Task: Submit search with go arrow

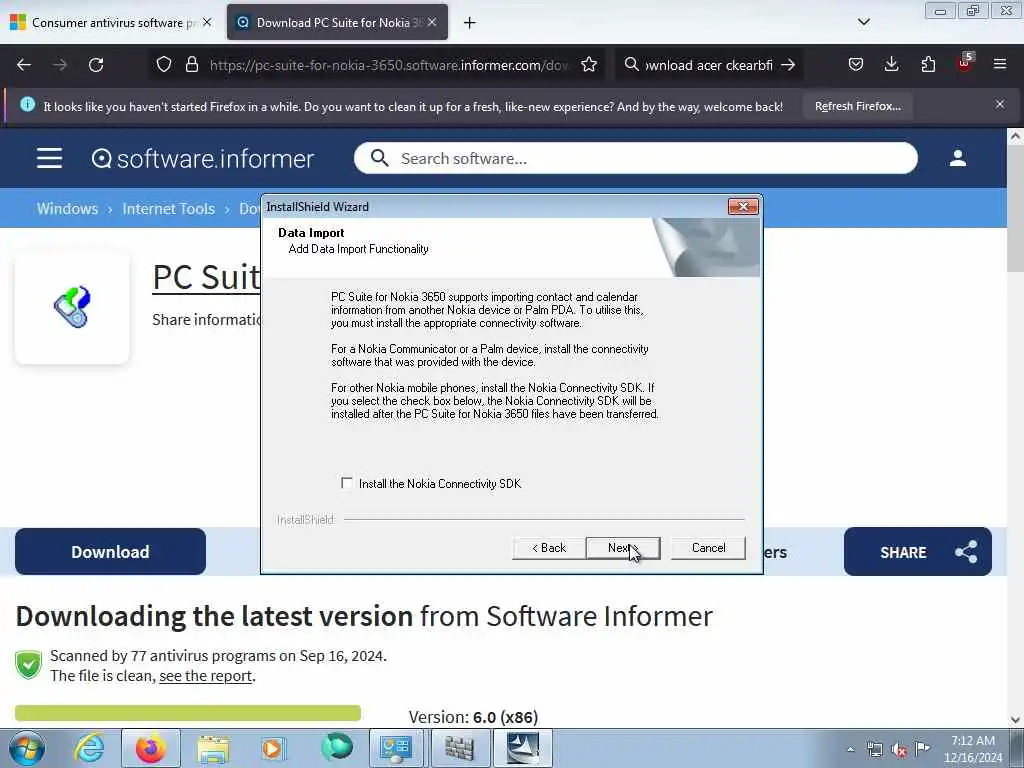Action: click(788, 65)
